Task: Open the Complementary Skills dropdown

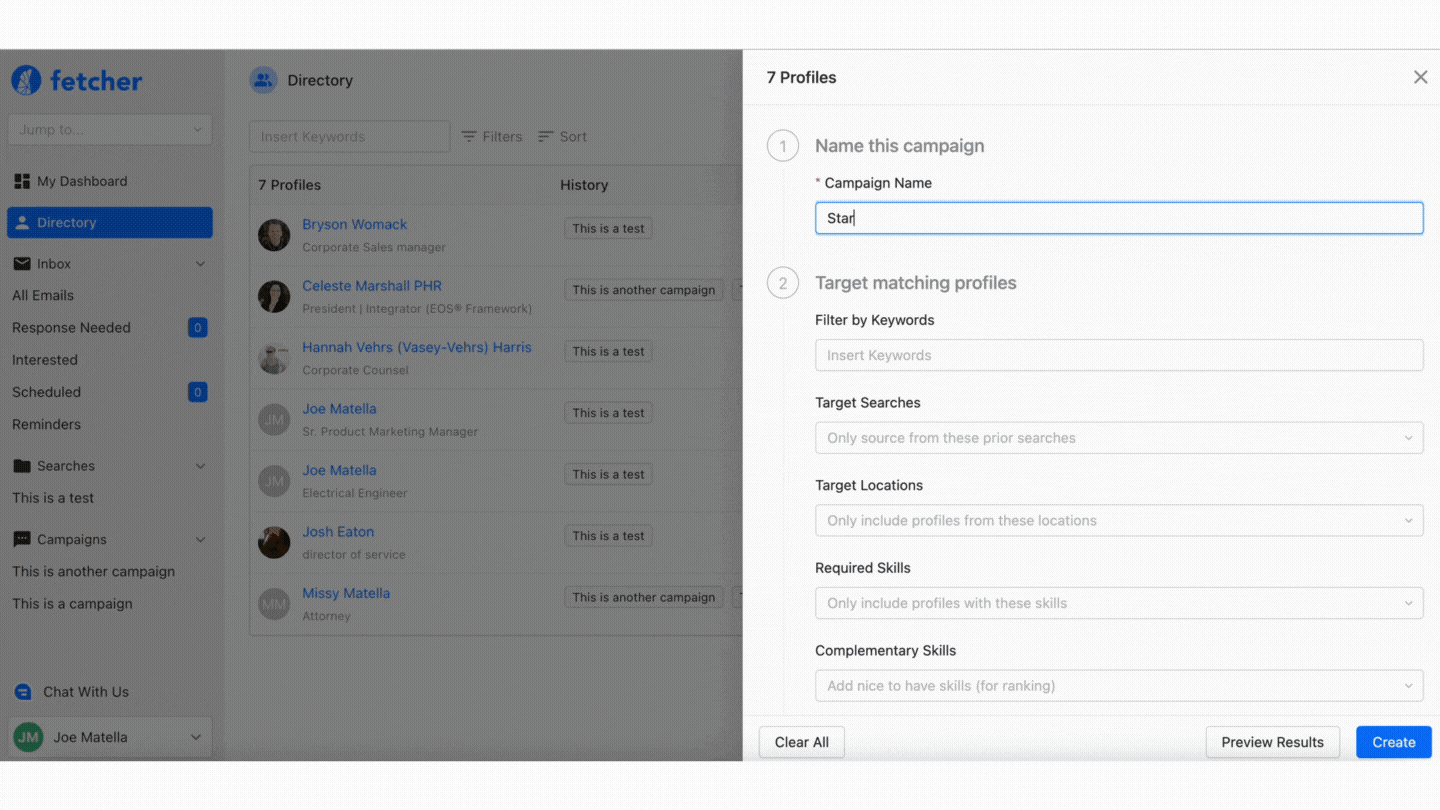Action: [x=1119, y=686]
